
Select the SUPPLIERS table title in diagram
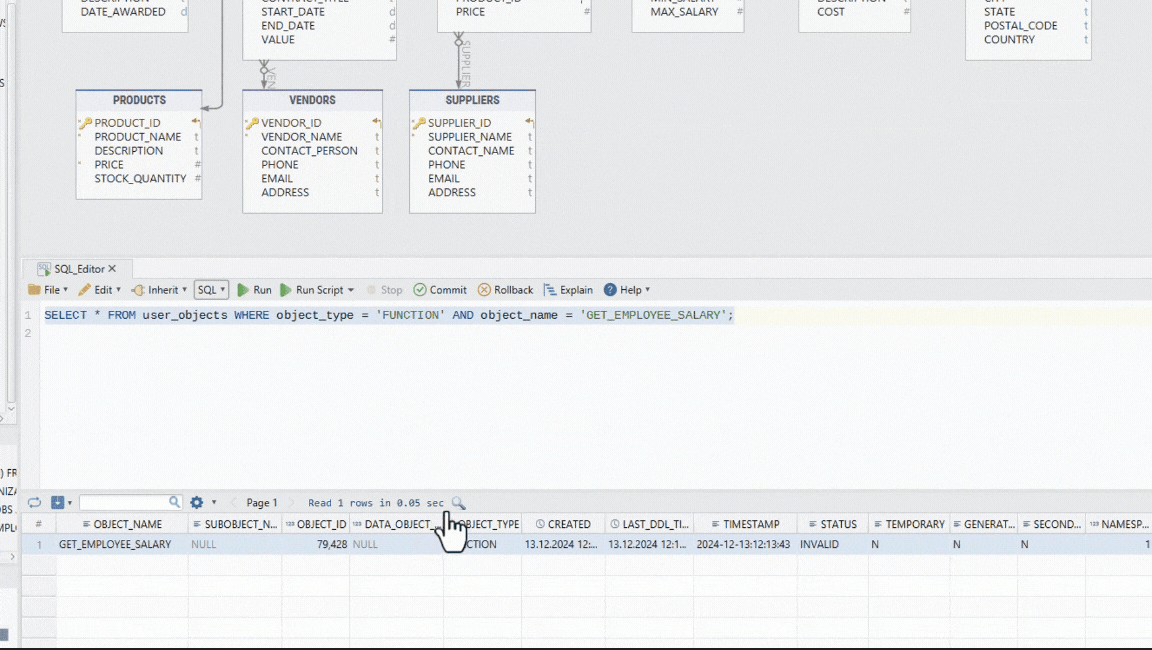tap(472, 100)
